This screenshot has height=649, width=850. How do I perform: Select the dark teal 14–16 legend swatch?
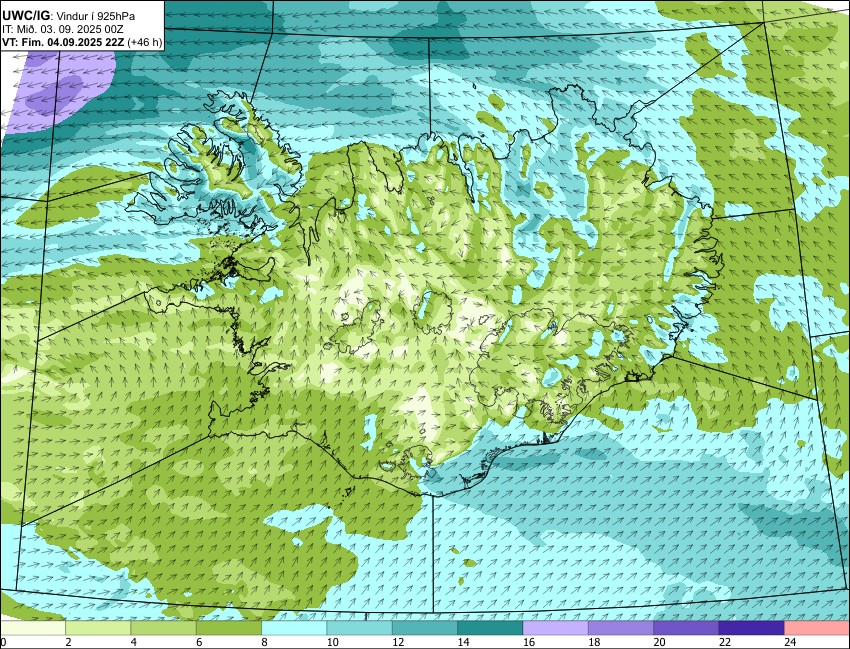coord(490,628)
